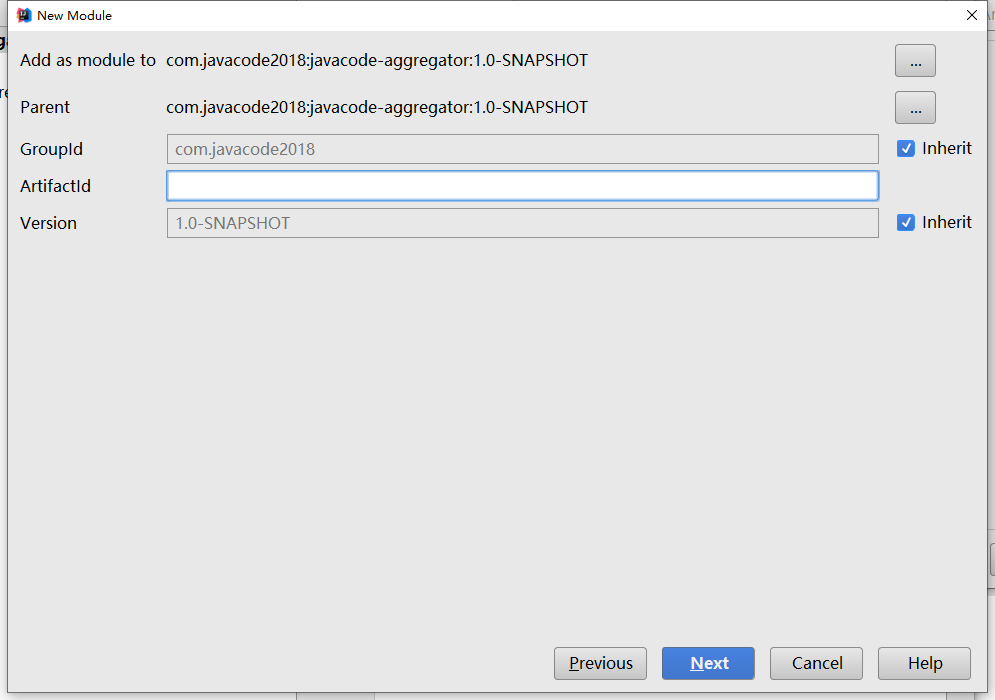The image size is (995, 700).
Task: Toggle the Inherit checkbox for Version
Action: pos(906,223)
